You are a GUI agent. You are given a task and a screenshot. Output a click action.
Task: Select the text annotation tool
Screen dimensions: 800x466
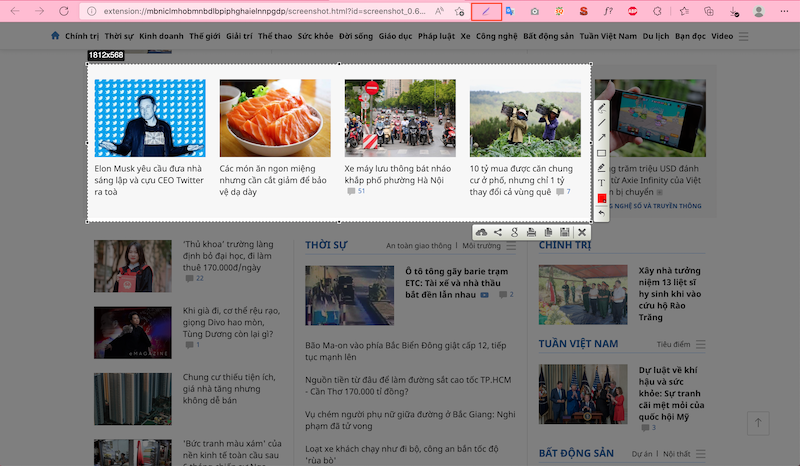[602, 182]
